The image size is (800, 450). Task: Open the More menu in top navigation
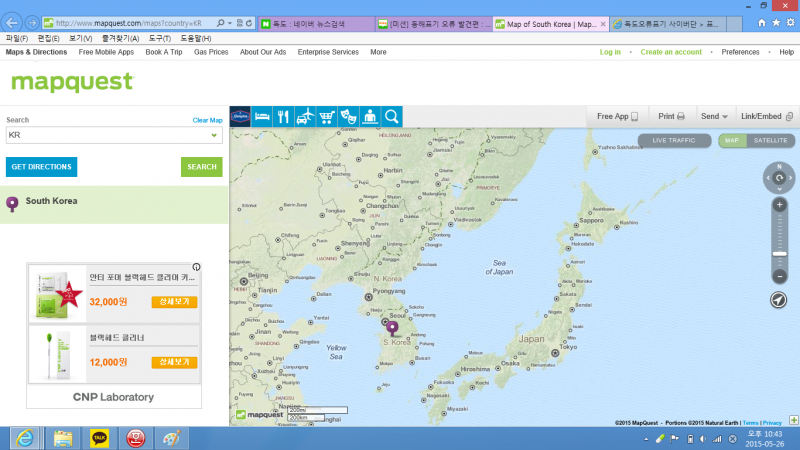coord(378,52)
